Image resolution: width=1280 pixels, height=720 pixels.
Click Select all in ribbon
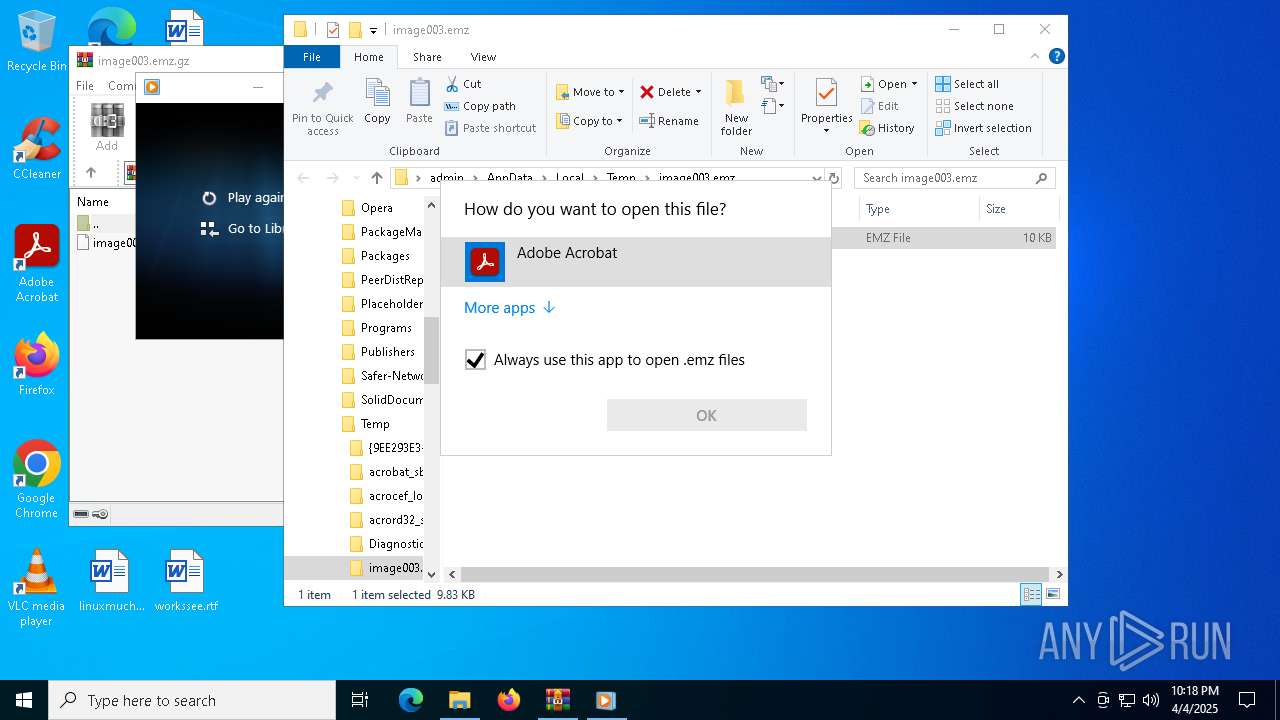click(967, 84)
